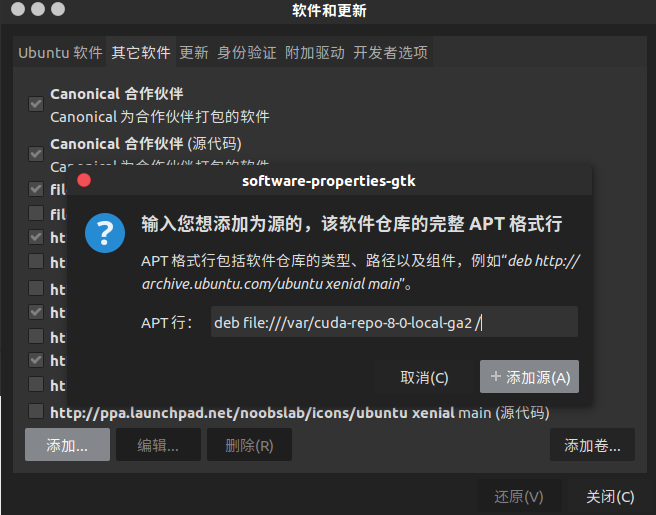The image size is (656, 515).
Task: Check the second file source checkbox
Action: point(36,213)
